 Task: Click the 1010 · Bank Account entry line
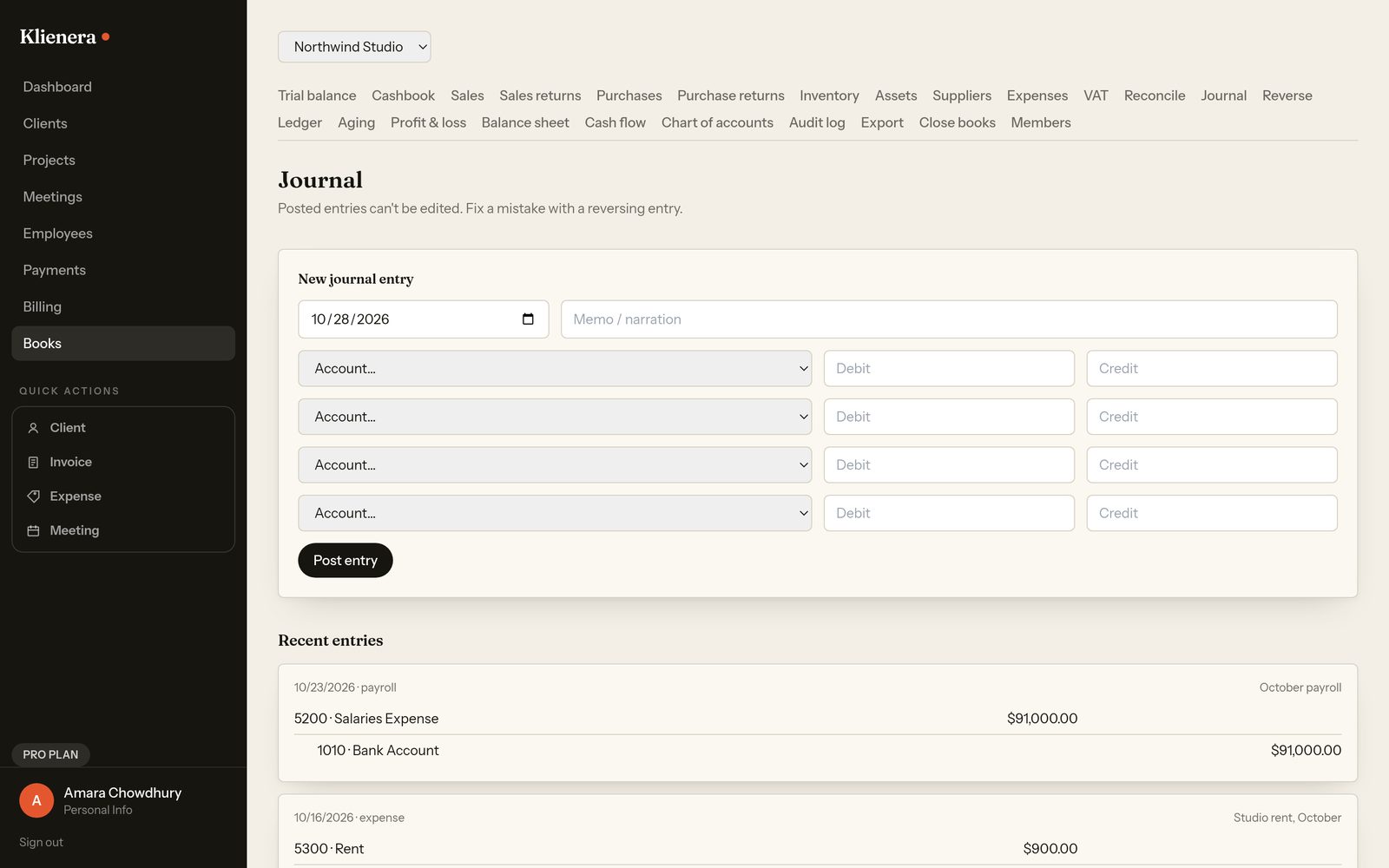coord(818,750)
